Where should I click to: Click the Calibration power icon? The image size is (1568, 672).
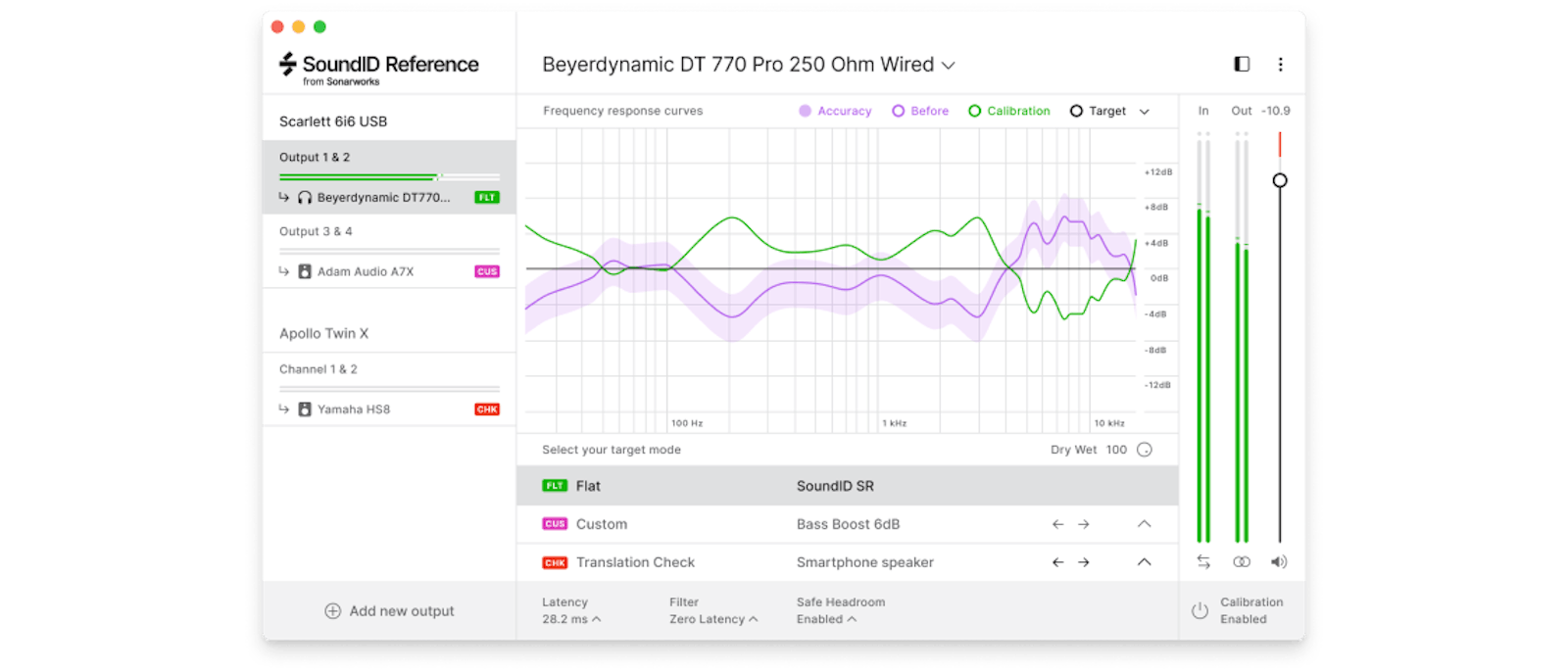pos(1200,610)
